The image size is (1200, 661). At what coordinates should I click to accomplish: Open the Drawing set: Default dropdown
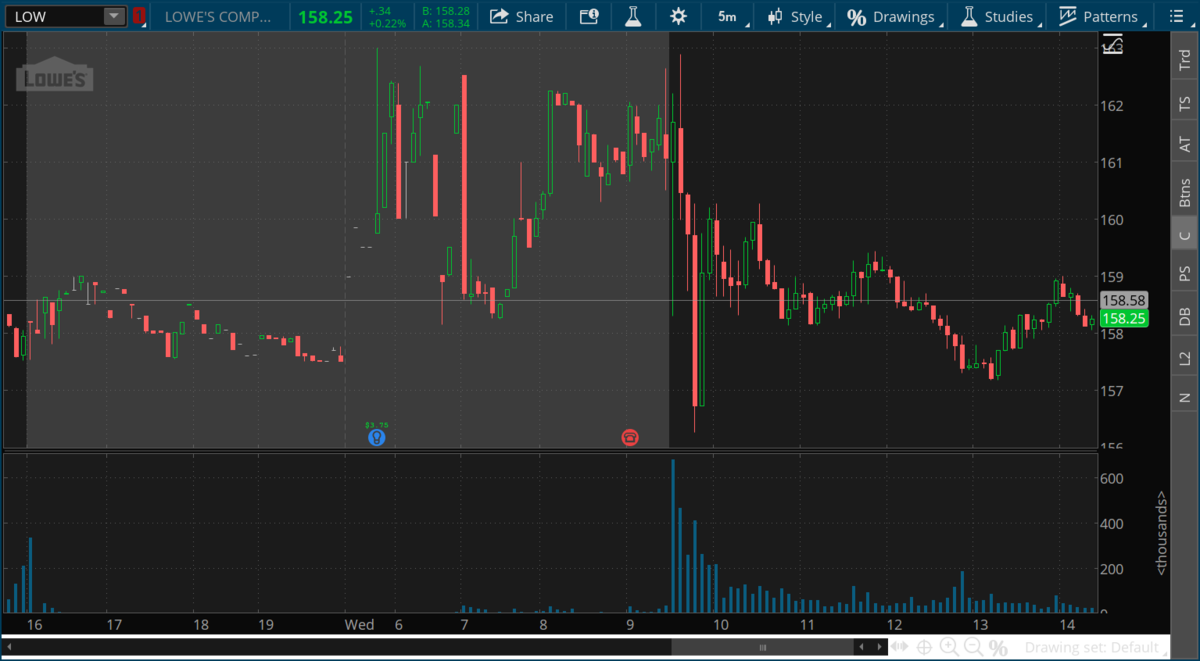(1095, 648)
